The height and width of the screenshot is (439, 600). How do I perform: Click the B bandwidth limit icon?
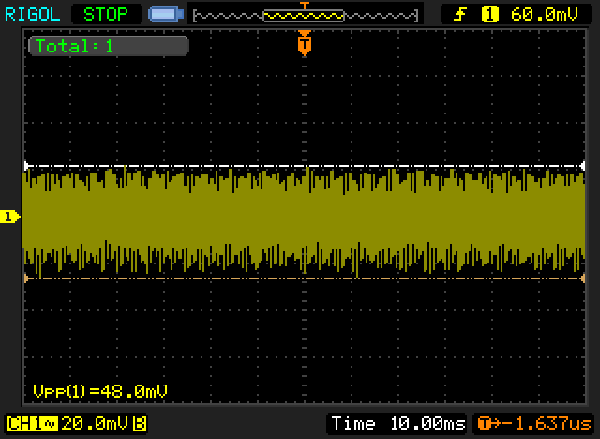tap(139, 424)
